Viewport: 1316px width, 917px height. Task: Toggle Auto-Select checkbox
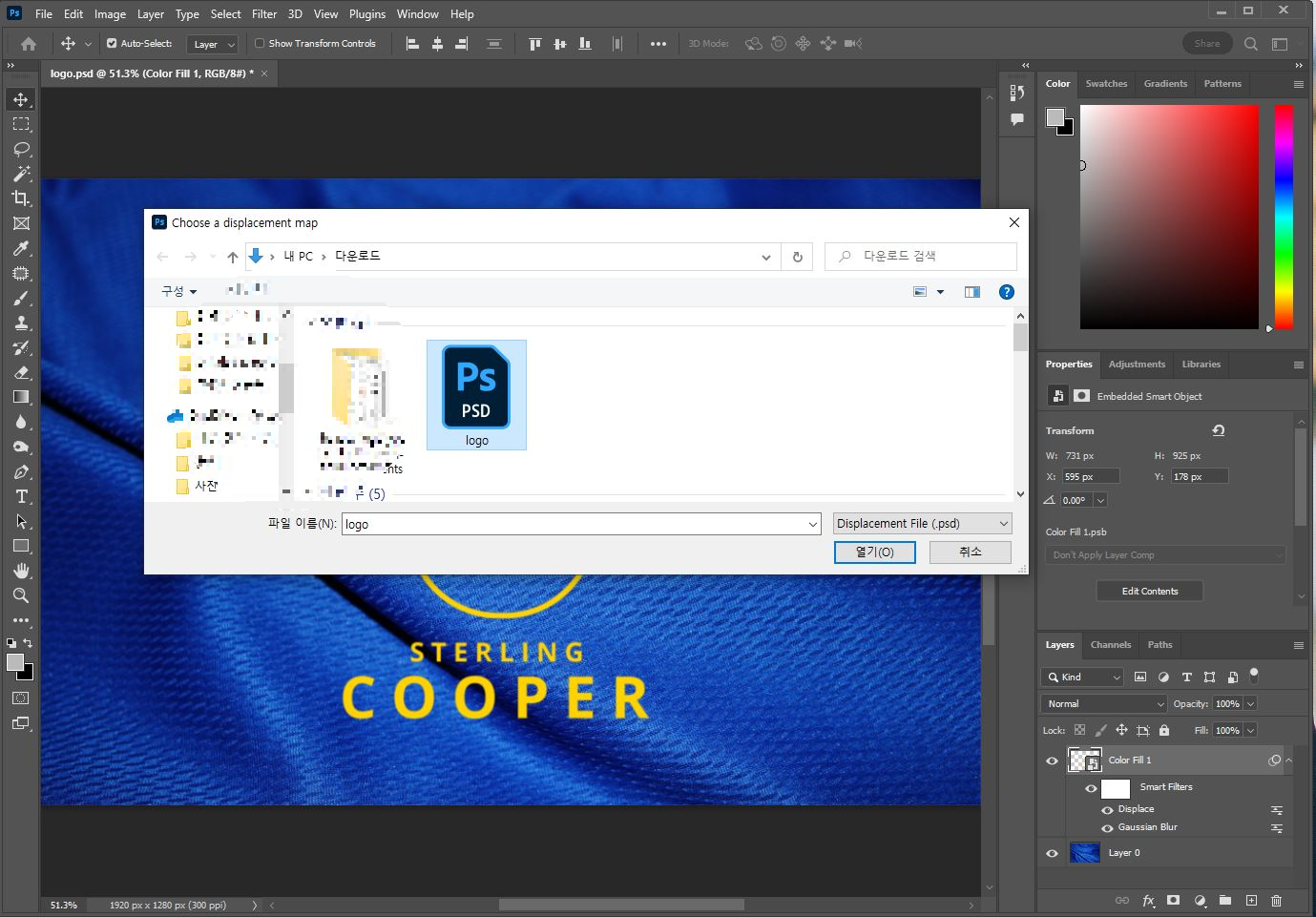tap(112, 43)
